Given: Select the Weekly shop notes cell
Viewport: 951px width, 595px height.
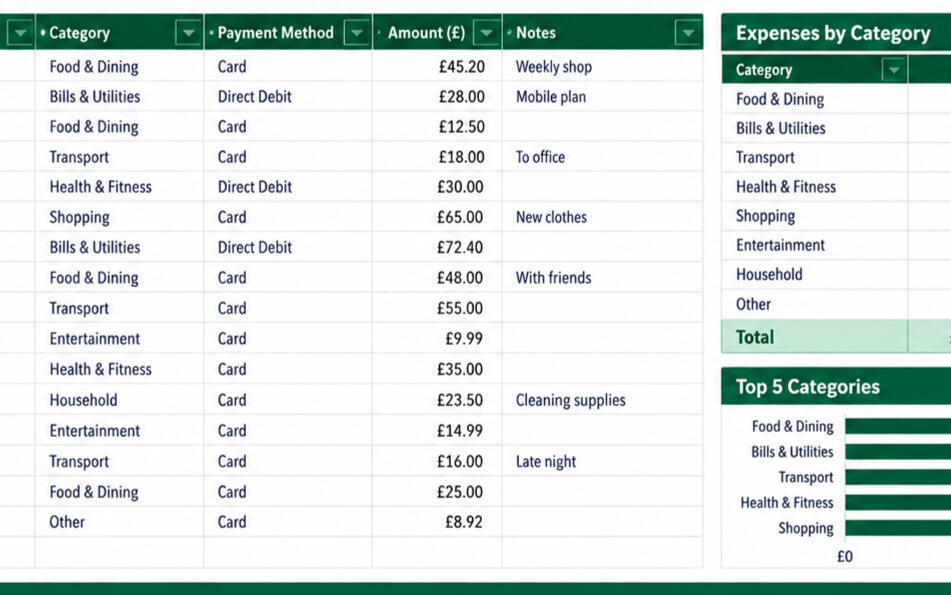Looking at the screenshot, I should [x=602, y=67].
